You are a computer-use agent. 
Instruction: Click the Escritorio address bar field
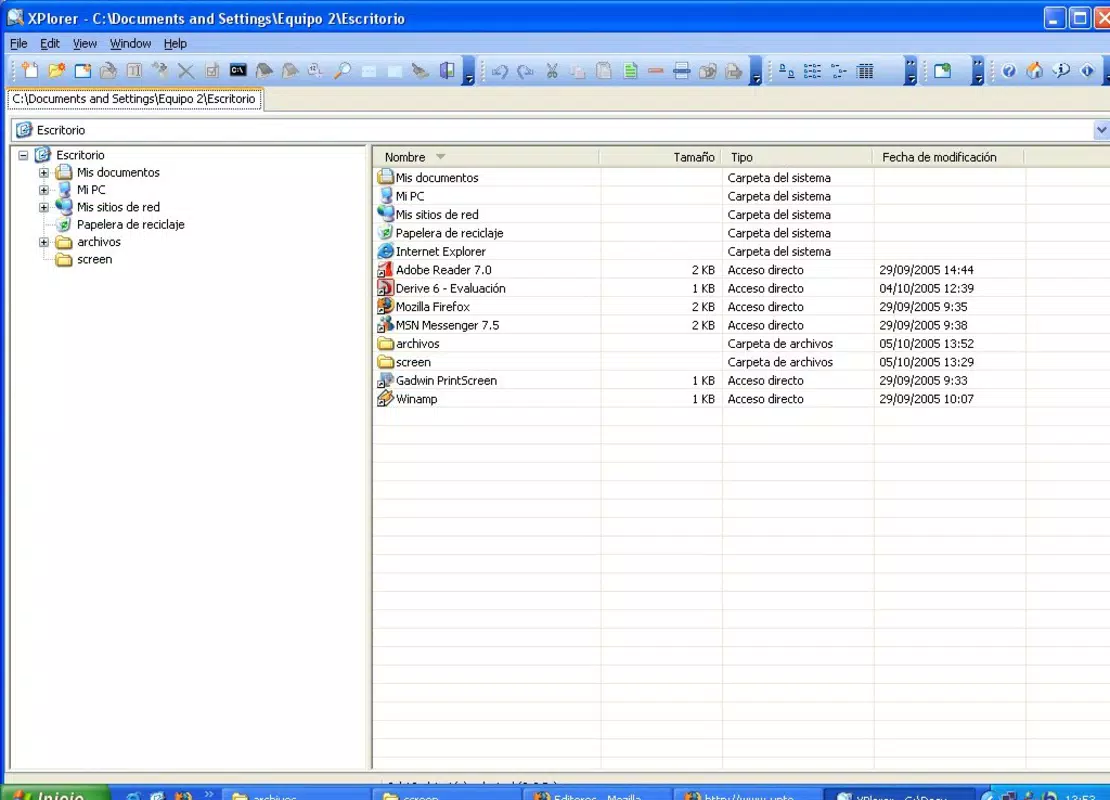pos(552,130)
